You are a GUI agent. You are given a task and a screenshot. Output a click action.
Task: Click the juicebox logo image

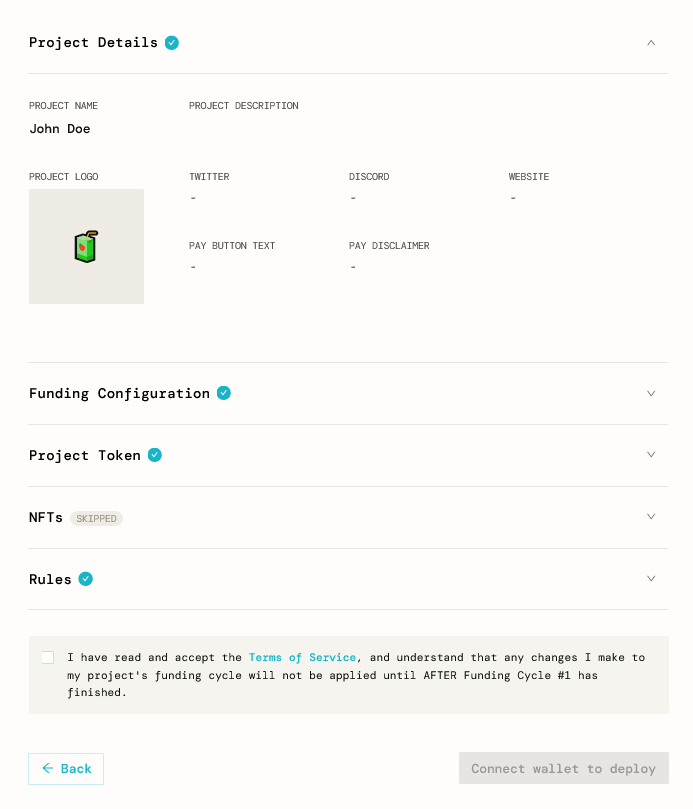[x=86, y=246]
